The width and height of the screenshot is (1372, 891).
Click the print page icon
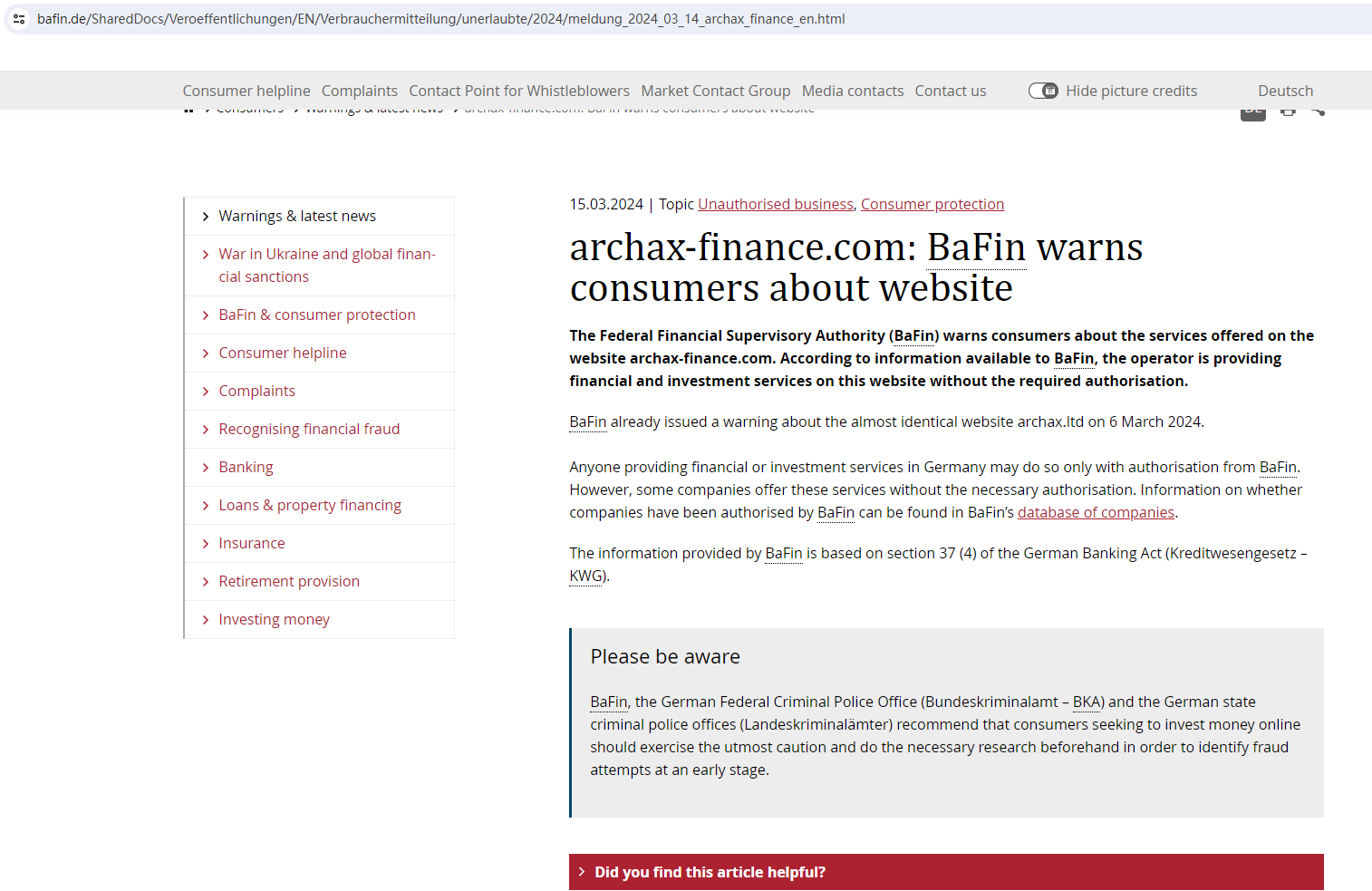[1288, 111]
